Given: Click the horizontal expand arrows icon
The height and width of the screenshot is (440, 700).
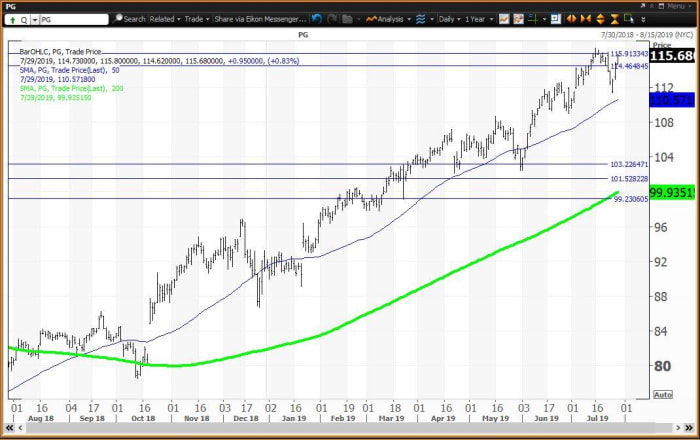Looking at the screenshot, I should tap(572, 19).
